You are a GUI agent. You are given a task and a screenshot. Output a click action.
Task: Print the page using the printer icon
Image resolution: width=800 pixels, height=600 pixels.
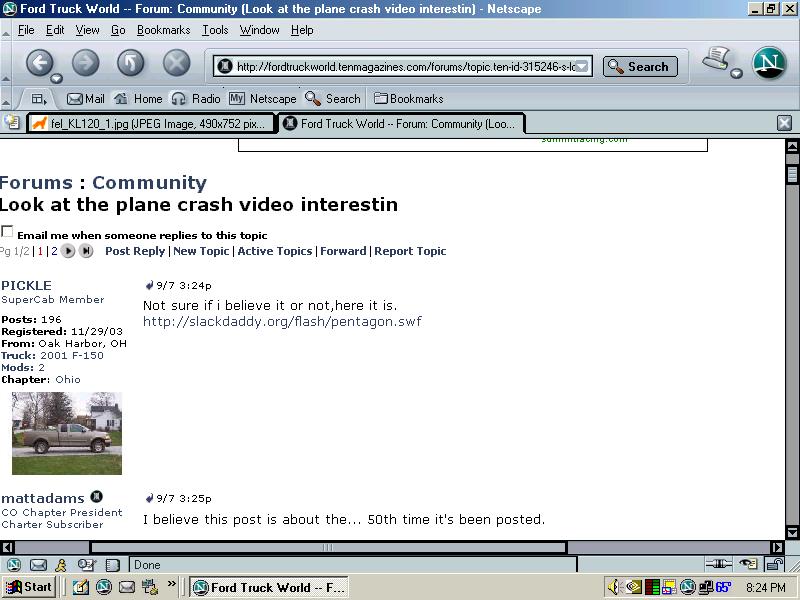point(716,58)
